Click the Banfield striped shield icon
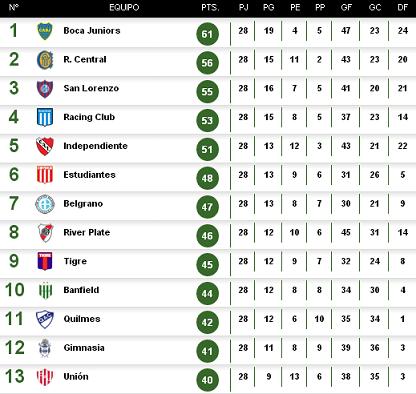The image size is (416, 394). (45, 291)
